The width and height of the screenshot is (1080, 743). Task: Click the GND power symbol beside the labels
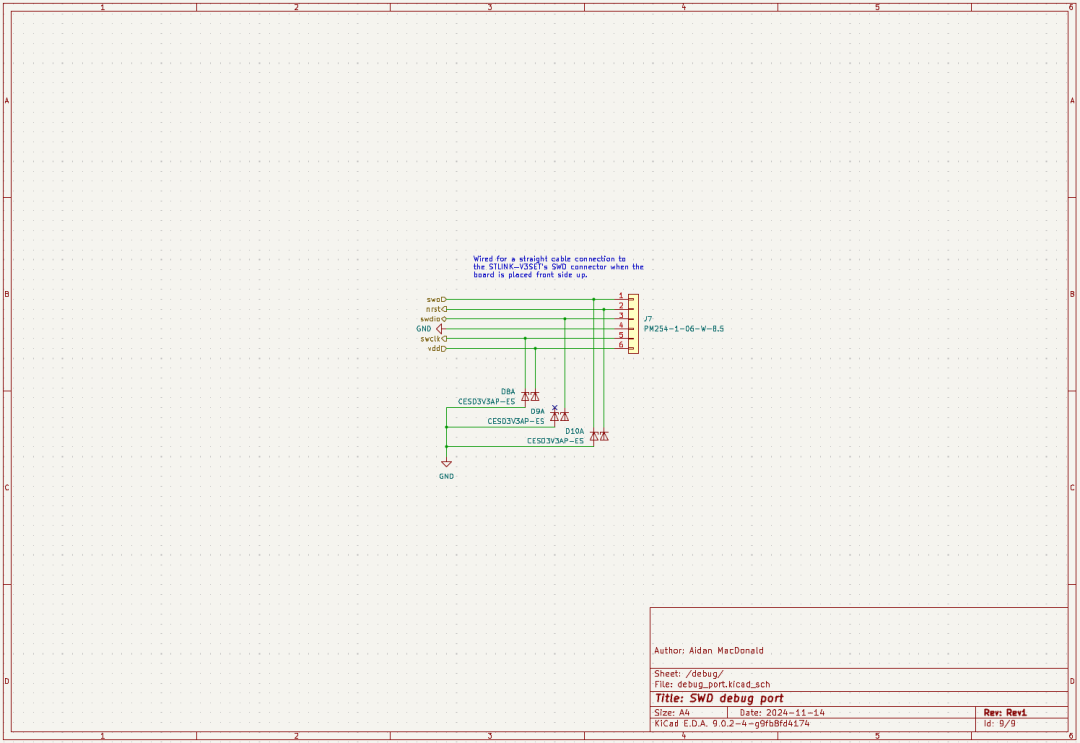439,329
